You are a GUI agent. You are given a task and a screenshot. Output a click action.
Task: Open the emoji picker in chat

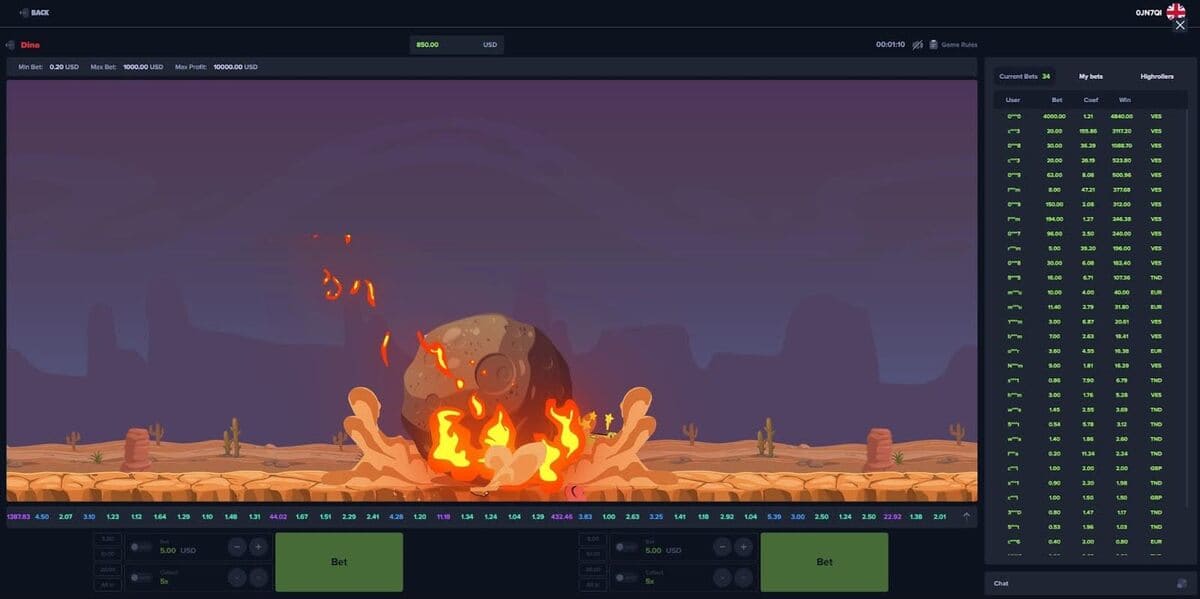(x=1182, y=583)
